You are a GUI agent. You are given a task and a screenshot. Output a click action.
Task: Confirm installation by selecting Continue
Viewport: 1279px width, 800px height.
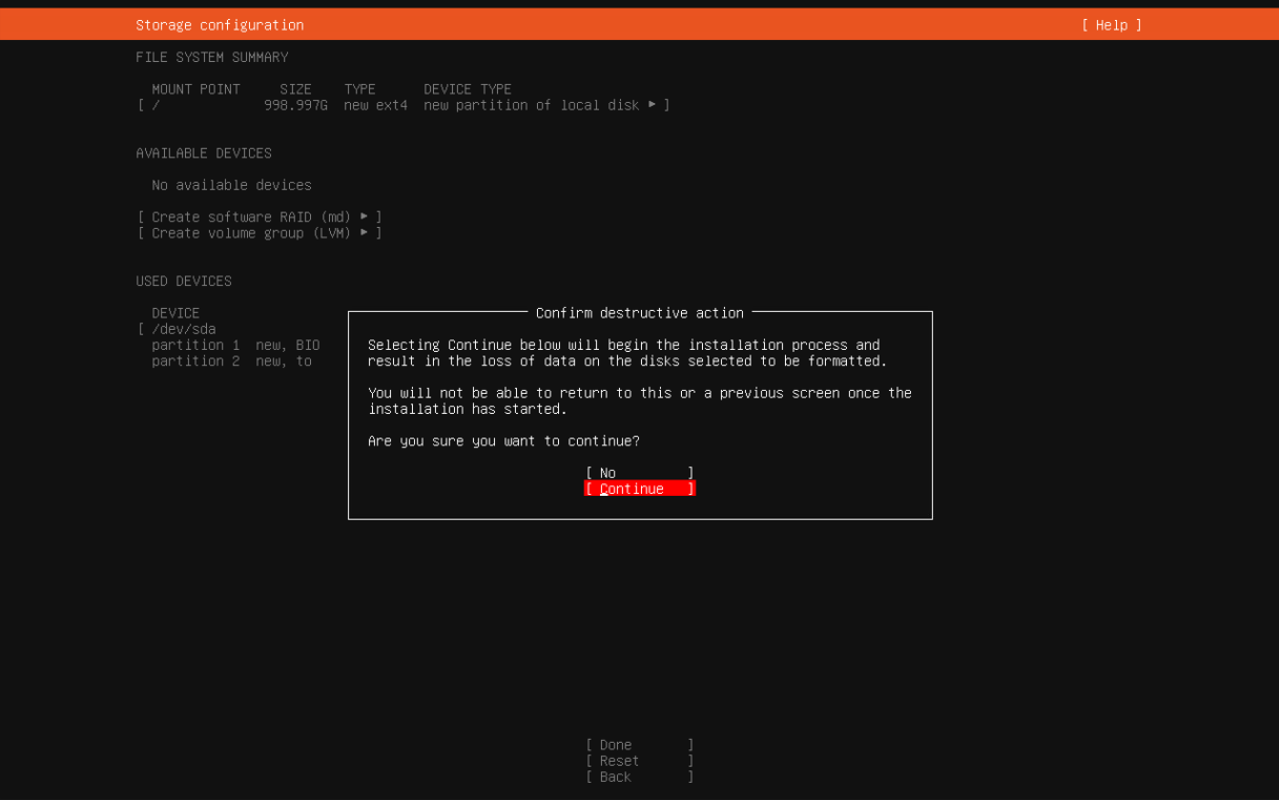tap(639, 489)
